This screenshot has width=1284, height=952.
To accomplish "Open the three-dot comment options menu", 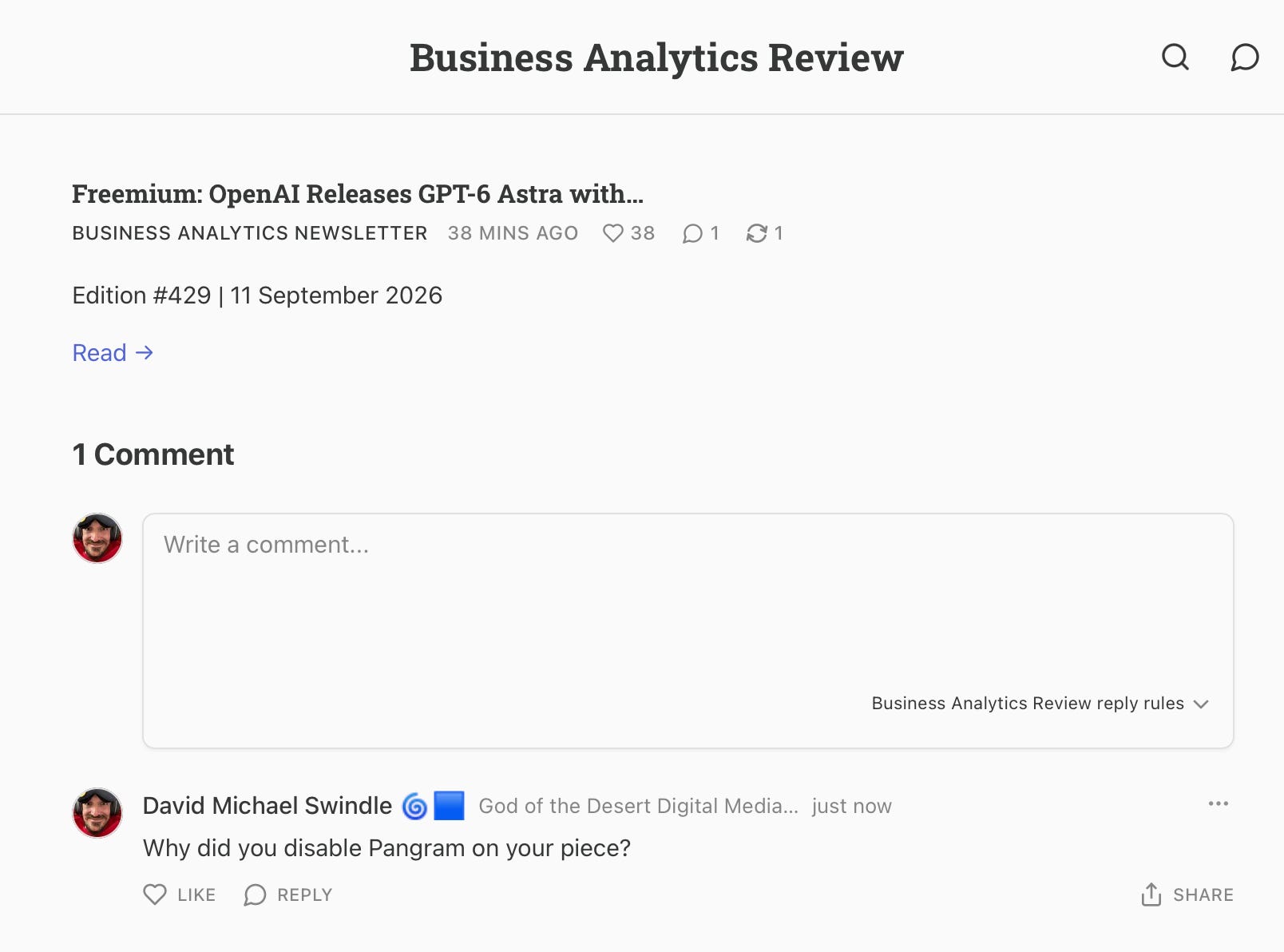I will [1218, 803].
